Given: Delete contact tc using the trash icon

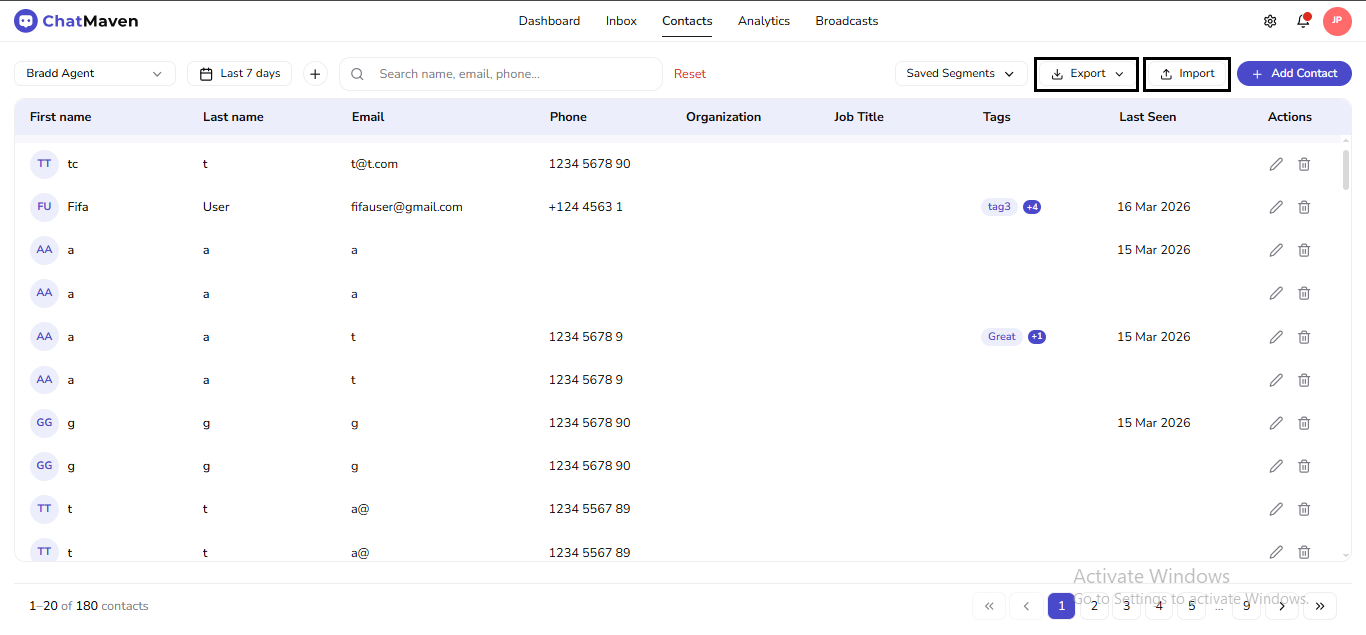Looking at the screenshot, I should click(x=1304, y=163).
